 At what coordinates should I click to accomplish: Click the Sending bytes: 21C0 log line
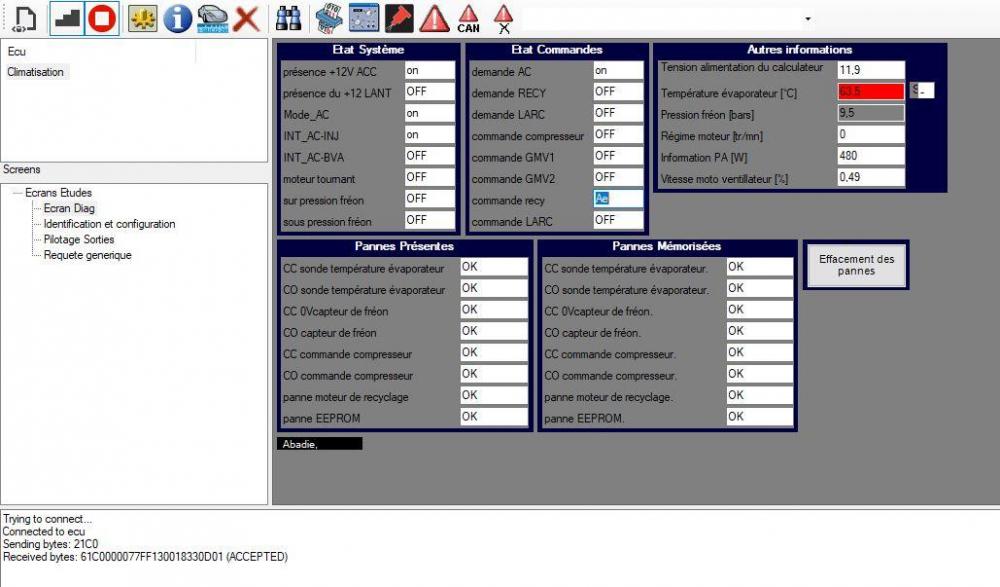[50, 544]
